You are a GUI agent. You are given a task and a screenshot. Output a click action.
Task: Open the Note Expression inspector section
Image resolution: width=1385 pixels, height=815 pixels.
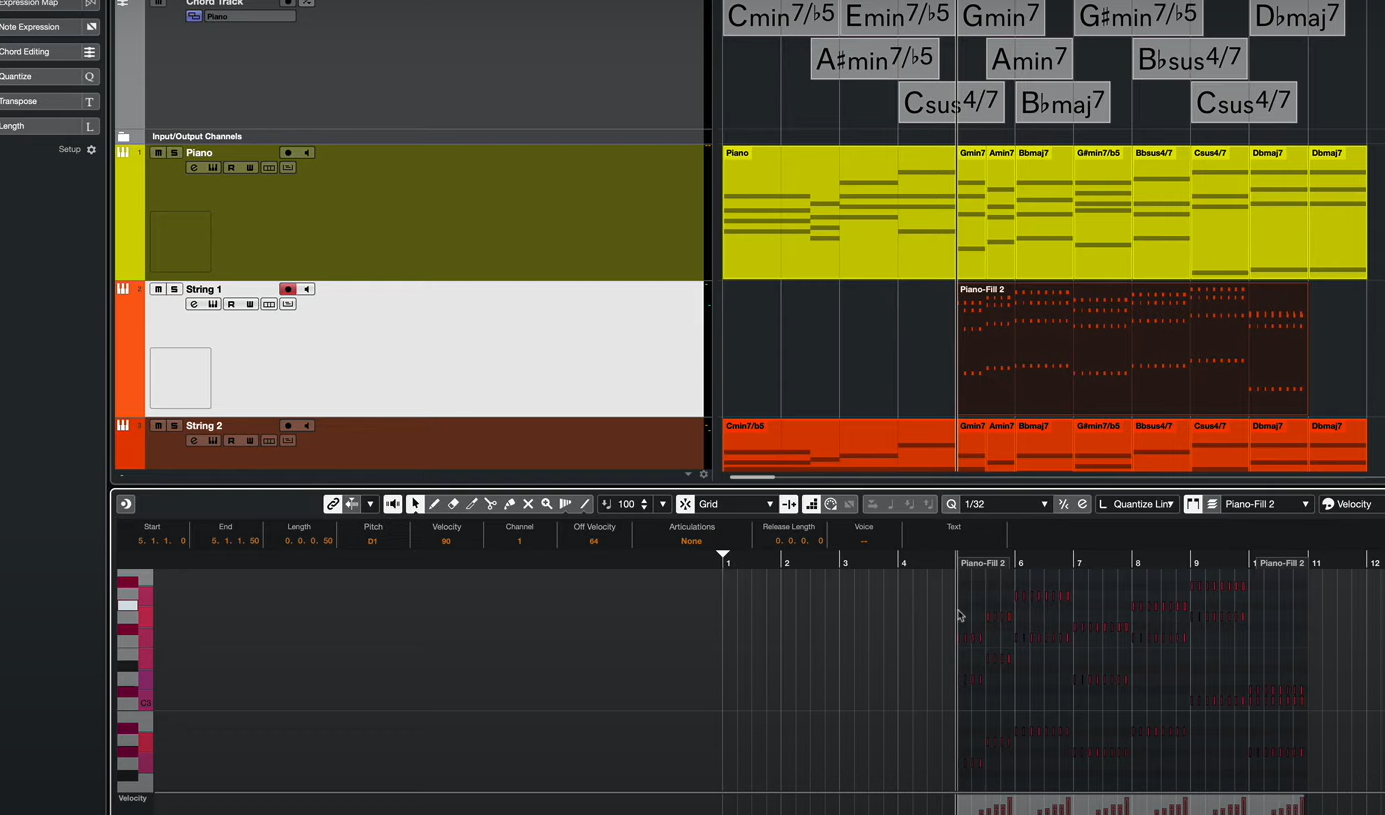[48, 27]
